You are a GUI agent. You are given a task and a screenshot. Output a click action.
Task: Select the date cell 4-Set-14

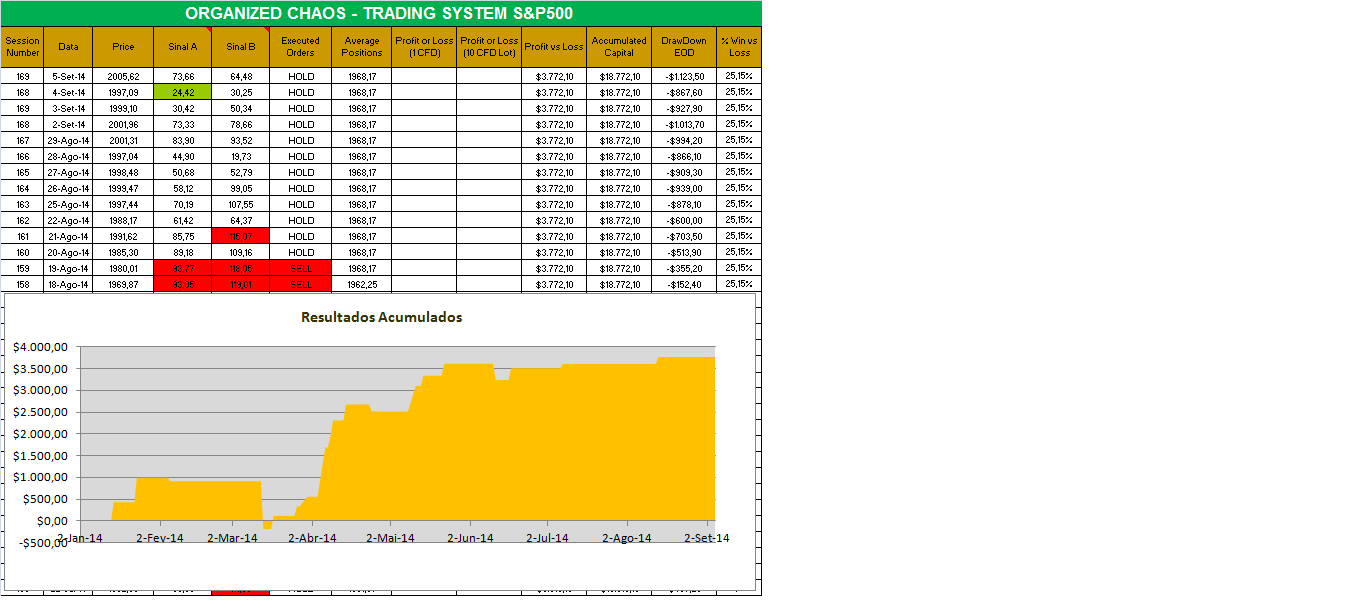click(69, 92)
